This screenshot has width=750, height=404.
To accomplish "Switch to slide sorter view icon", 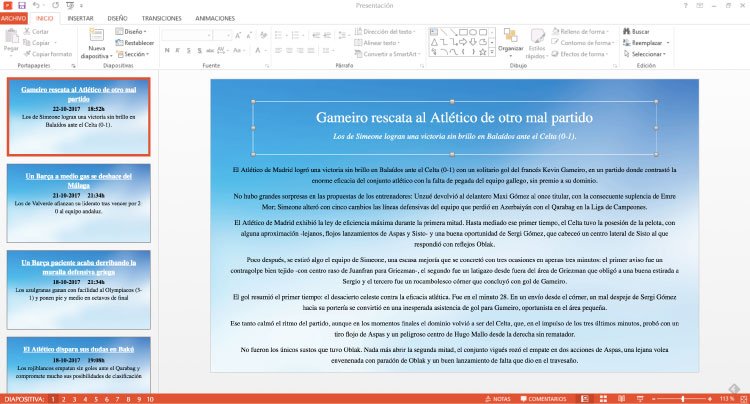I will (x=603, y=399).
